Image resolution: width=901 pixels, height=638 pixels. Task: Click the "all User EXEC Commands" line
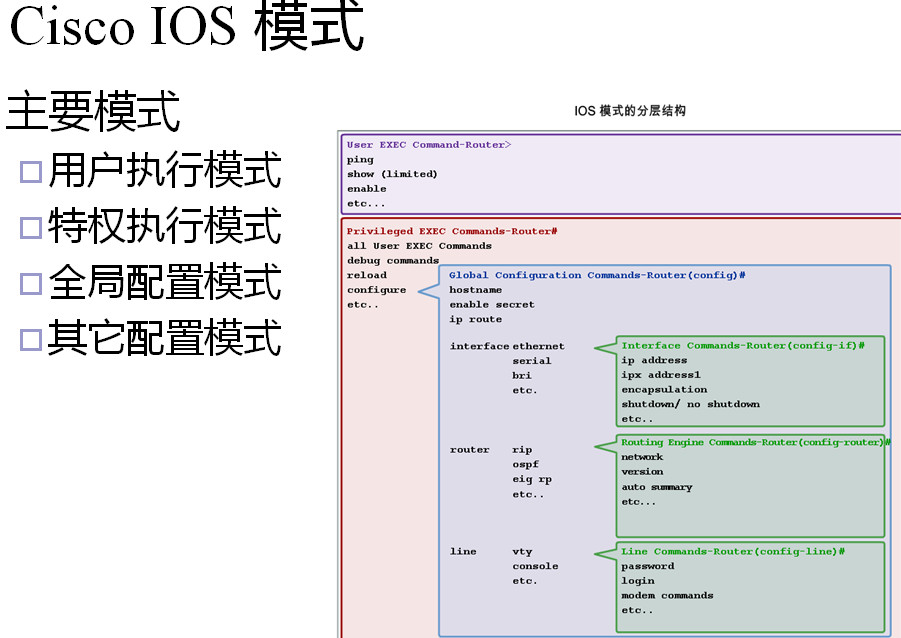coord(419,246)
